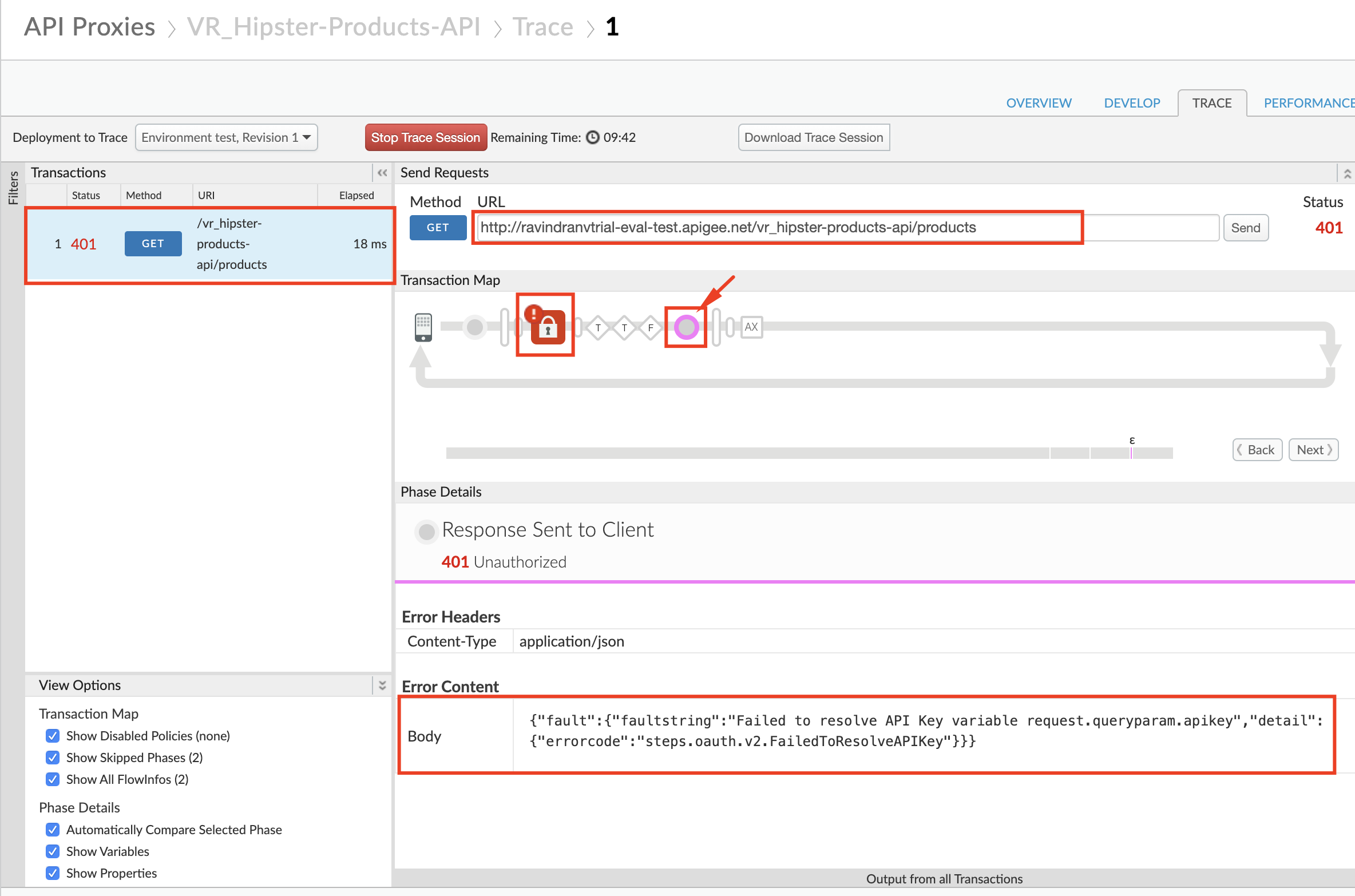This screenshot has width=1355, height=896.
Task: Open VR_Hipster-Products-API breadcrumb link
Action: click(334, 27)
